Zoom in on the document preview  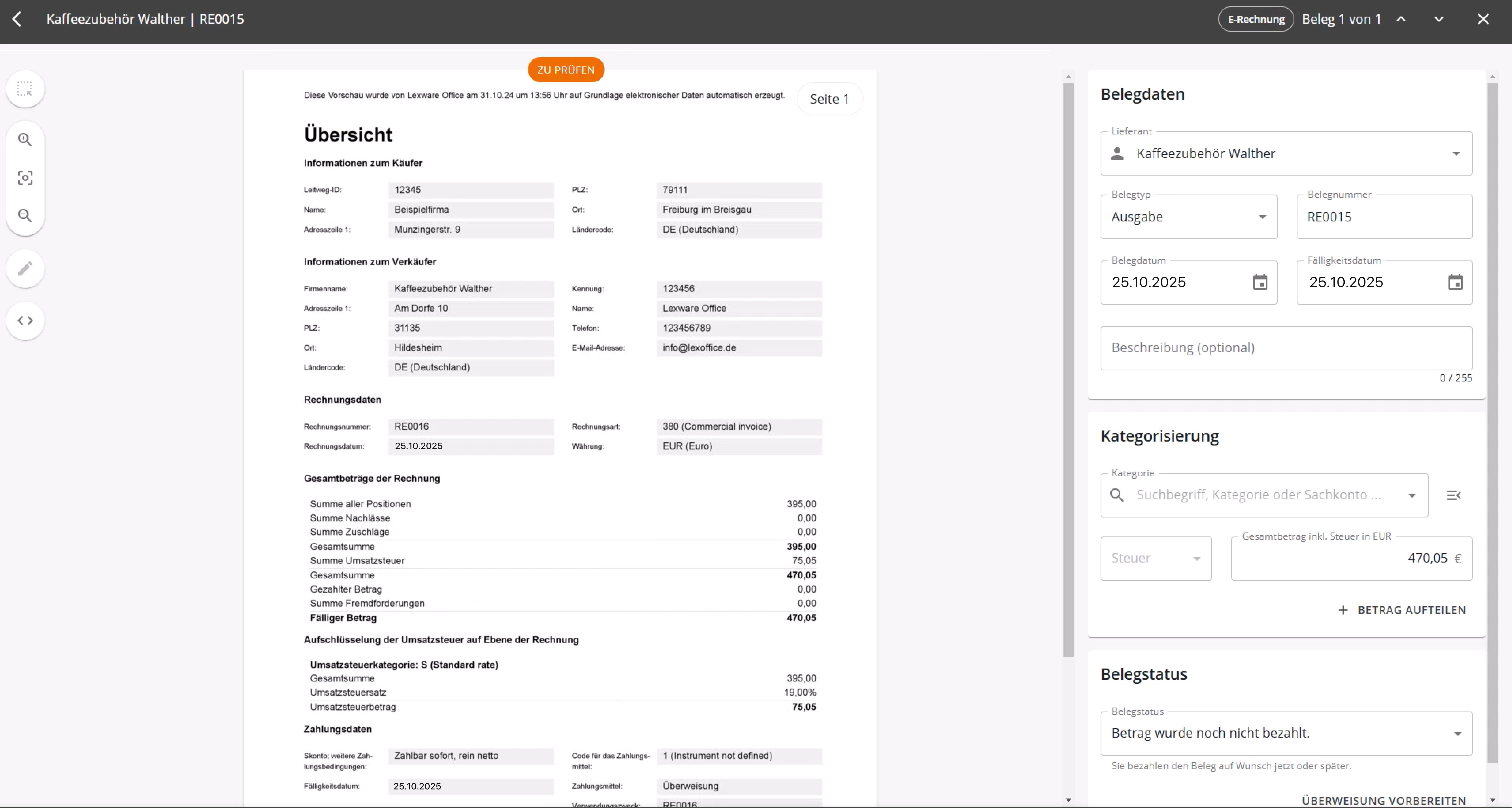[x=25, y=140]
